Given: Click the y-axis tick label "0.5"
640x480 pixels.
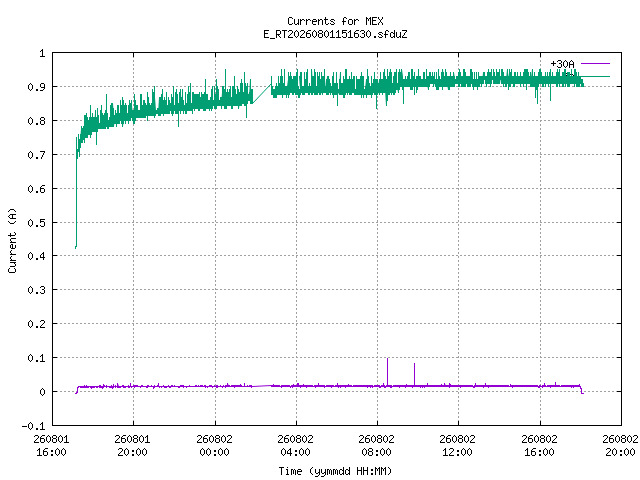Looking at the screenshot, I should pos(36,223).
